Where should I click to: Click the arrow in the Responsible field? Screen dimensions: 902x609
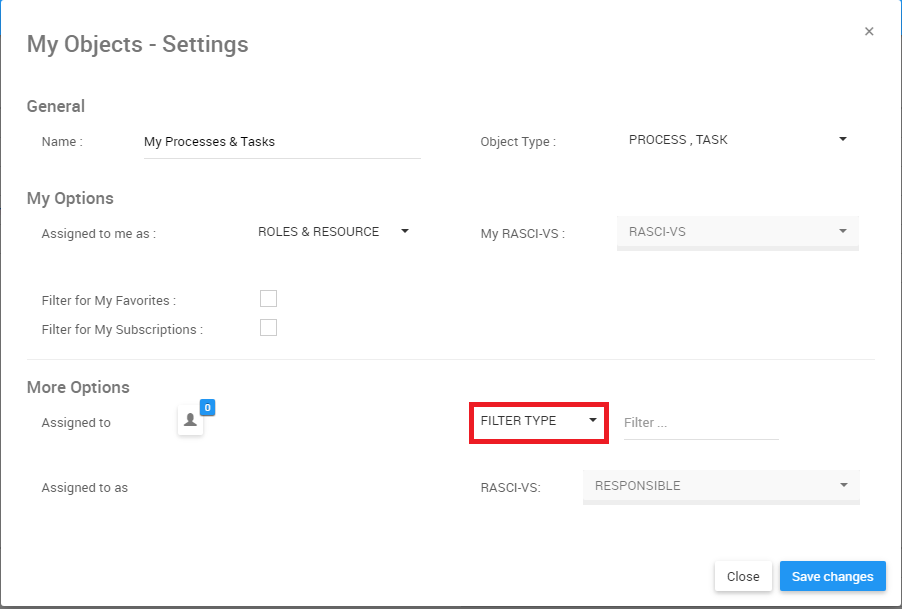coord(844,485)
